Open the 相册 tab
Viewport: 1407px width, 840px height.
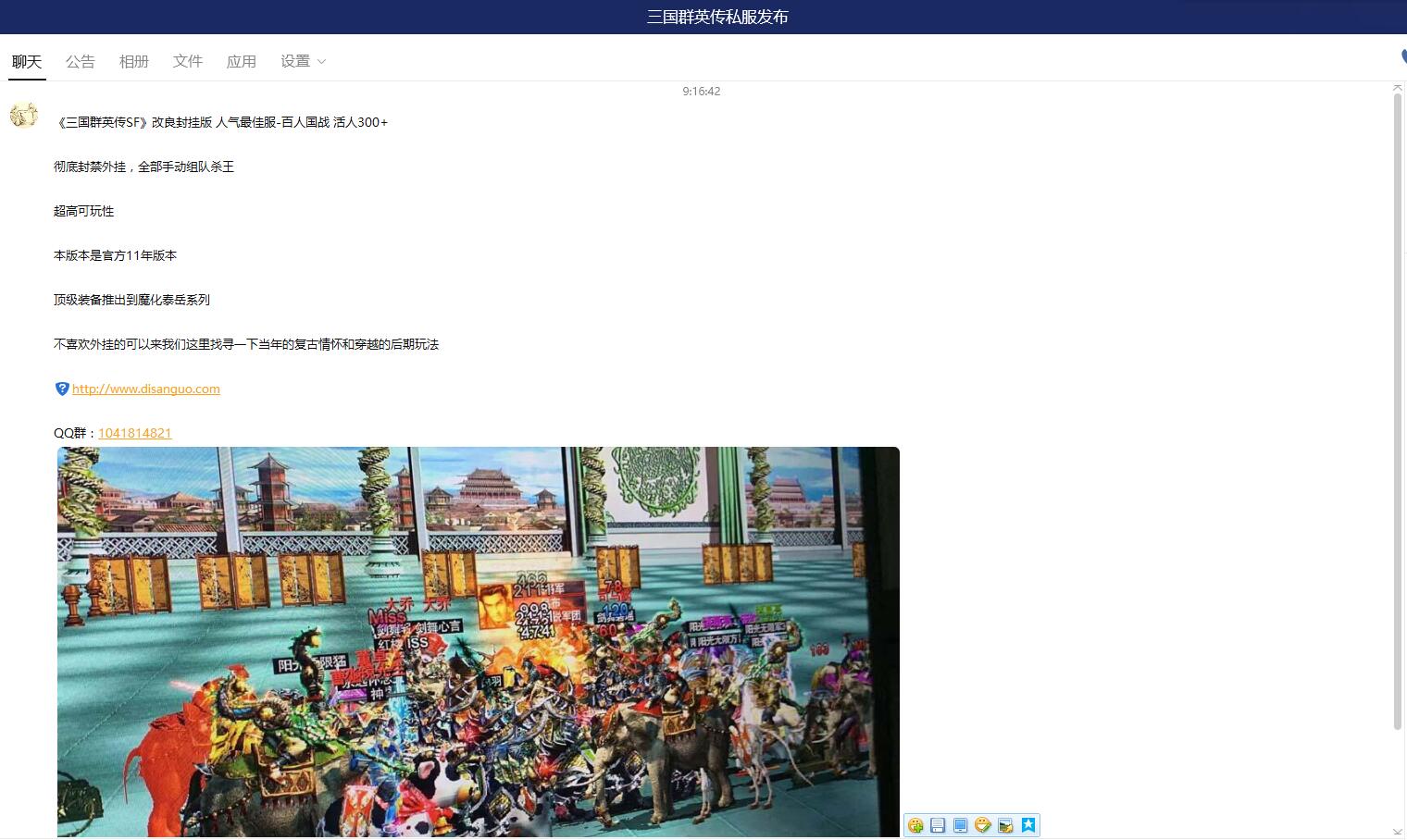pos(134,61)
